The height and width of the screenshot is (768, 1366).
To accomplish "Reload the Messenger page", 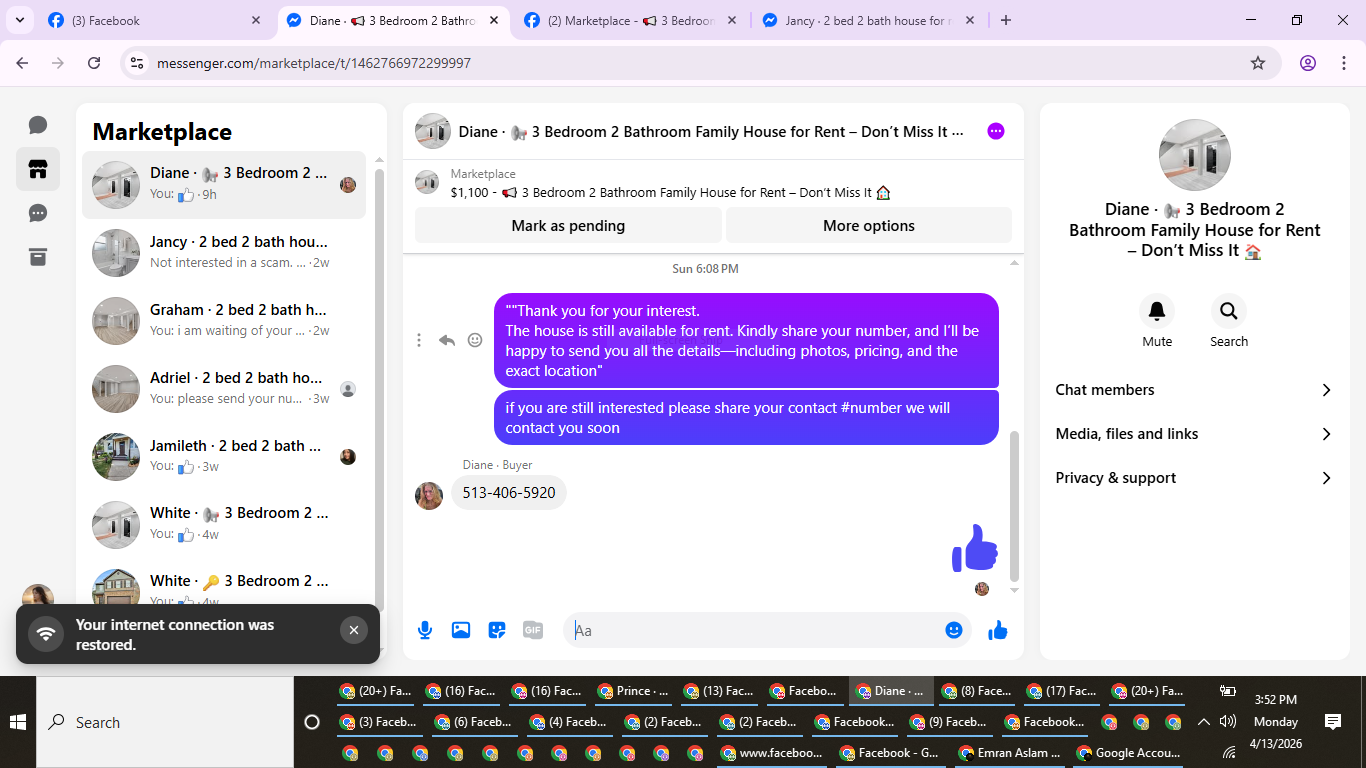I will tap(94, 63).
